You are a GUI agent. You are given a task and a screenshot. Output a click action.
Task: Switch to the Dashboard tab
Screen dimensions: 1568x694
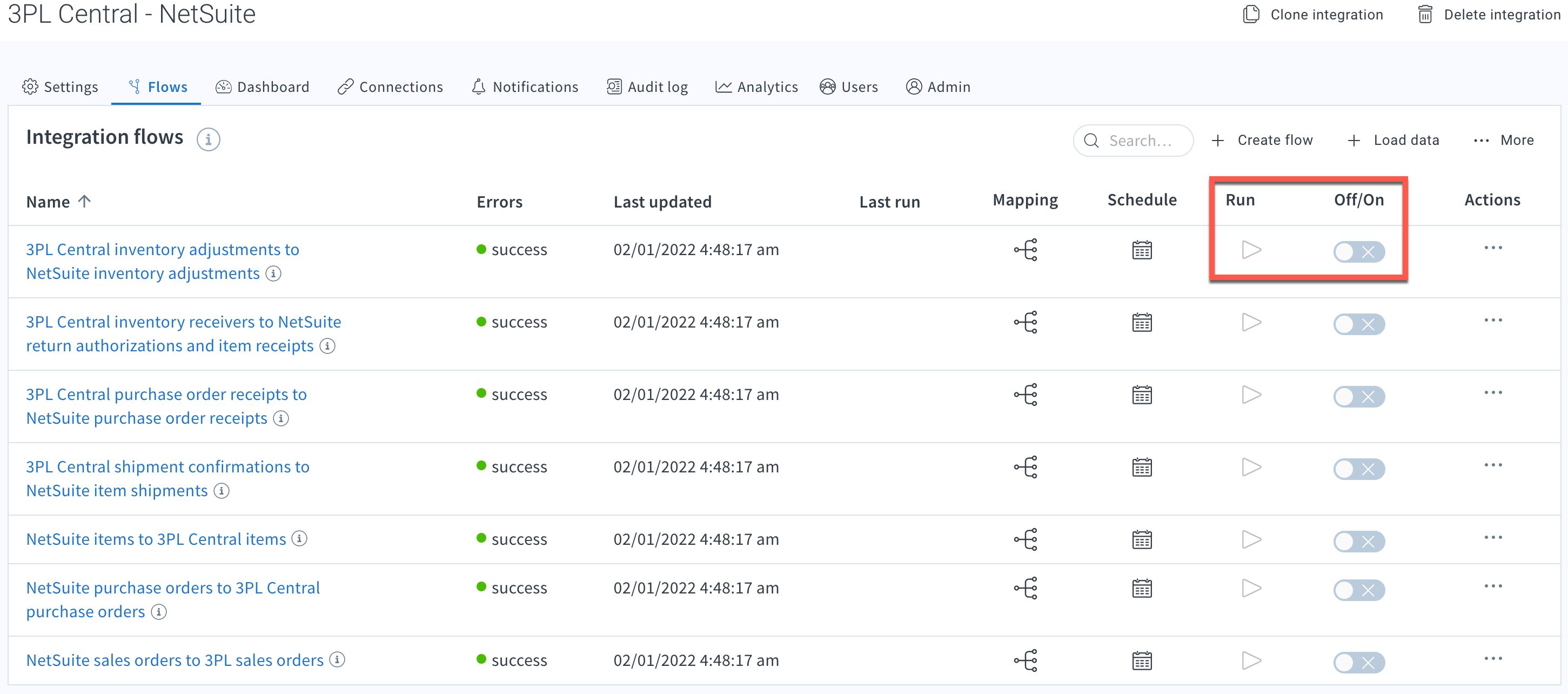(x=263, y=87)
